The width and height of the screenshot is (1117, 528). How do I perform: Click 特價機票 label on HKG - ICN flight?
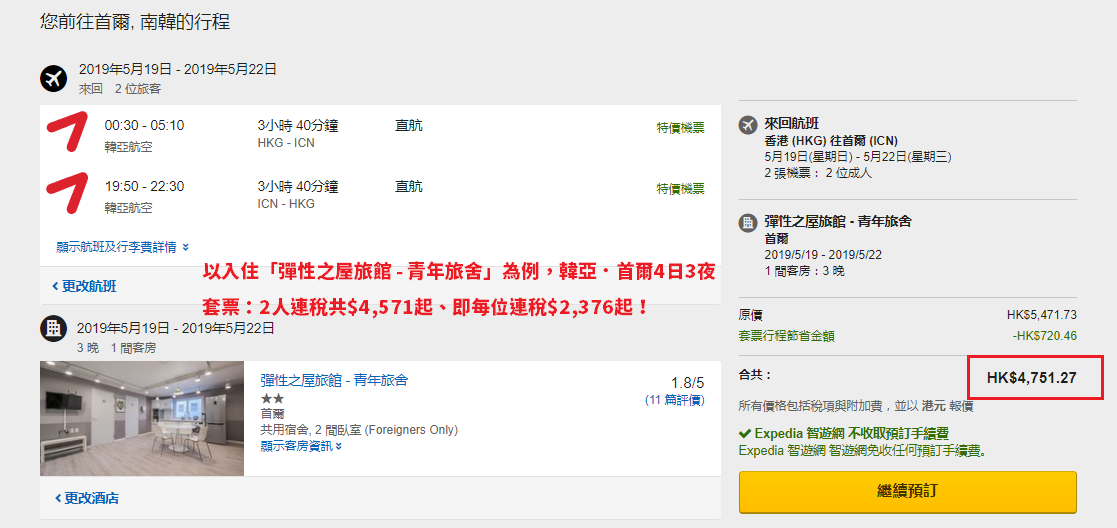(680, 128)
